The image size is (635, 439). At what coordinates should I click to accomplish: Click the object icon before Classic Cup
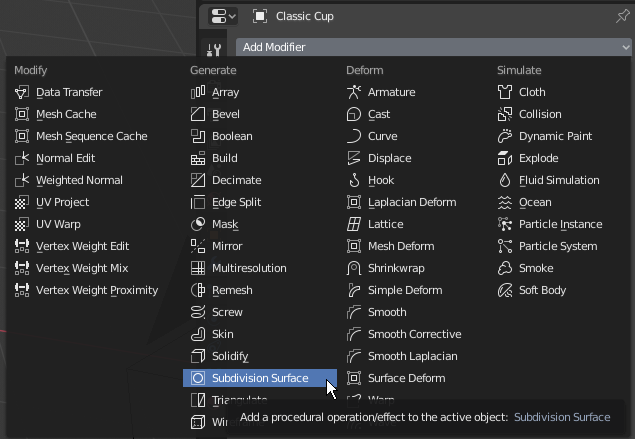(x=260, y=16)
